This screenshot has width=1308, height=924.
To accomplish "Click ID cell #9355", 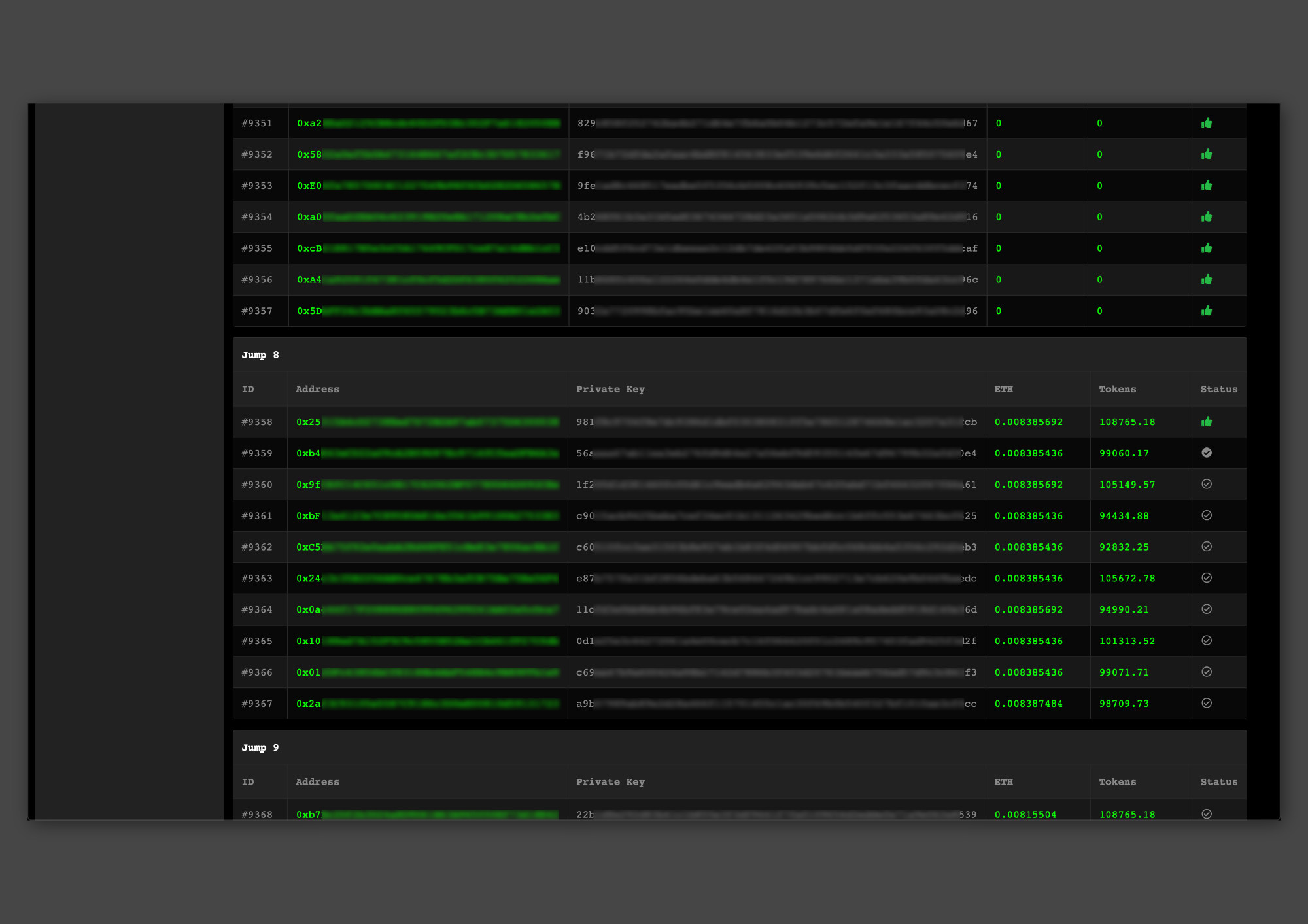I will tap(257, 248).
